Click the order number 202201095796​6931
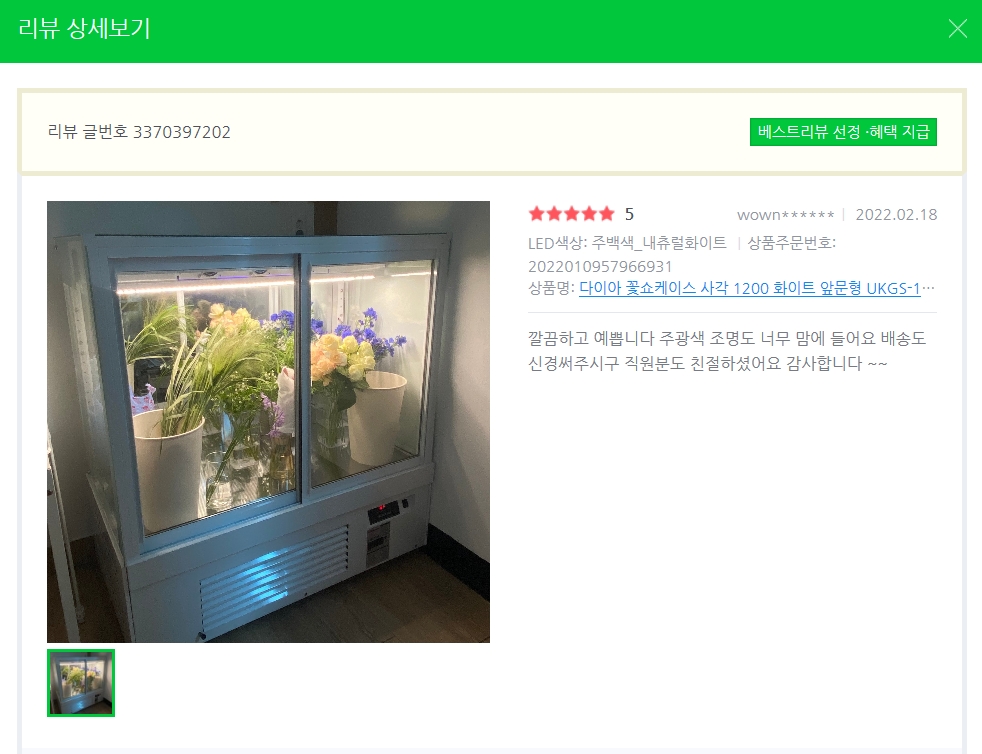982x754 pixels. [600, 267]
